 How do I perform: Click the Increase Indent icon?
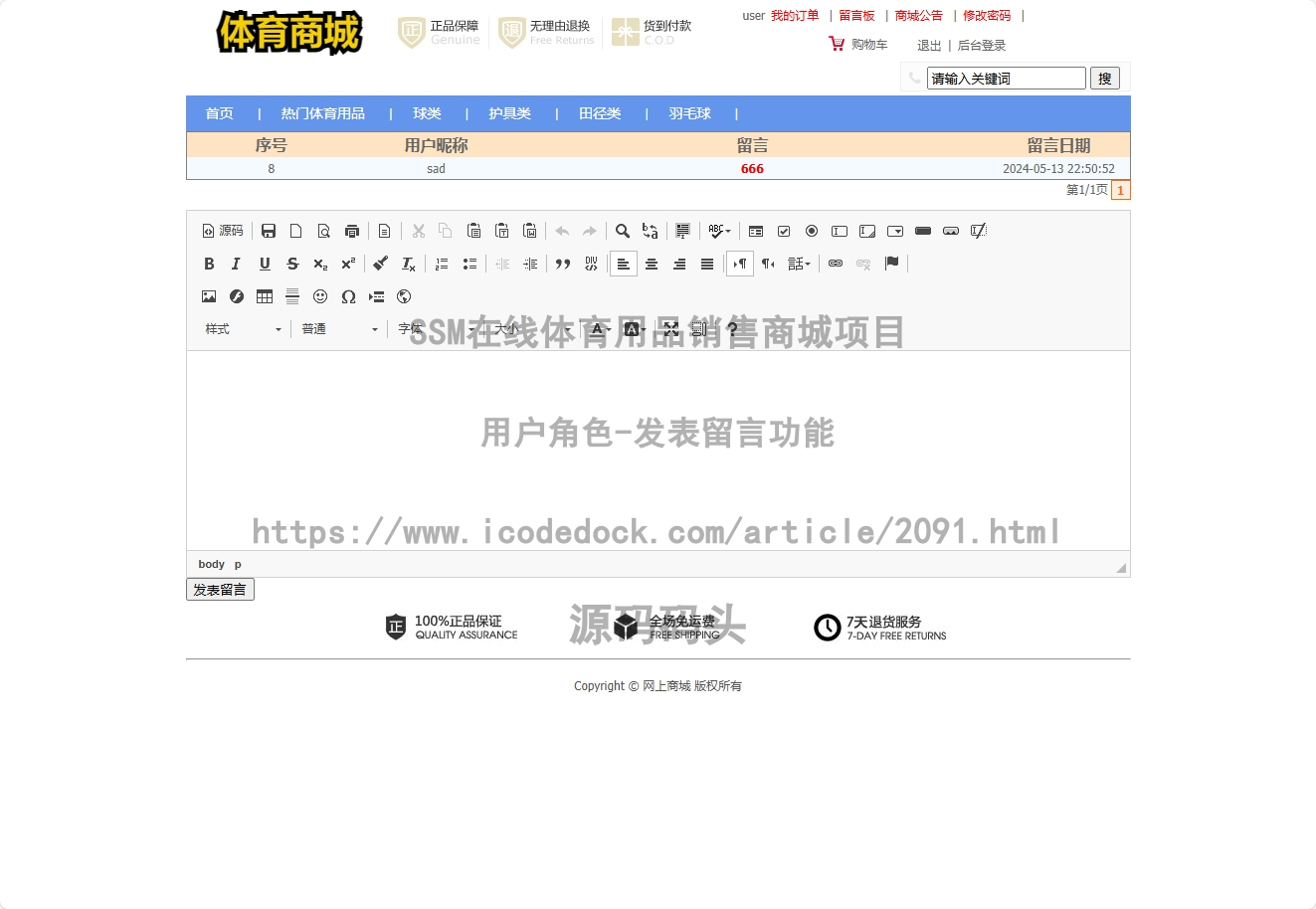click(530, 264)
